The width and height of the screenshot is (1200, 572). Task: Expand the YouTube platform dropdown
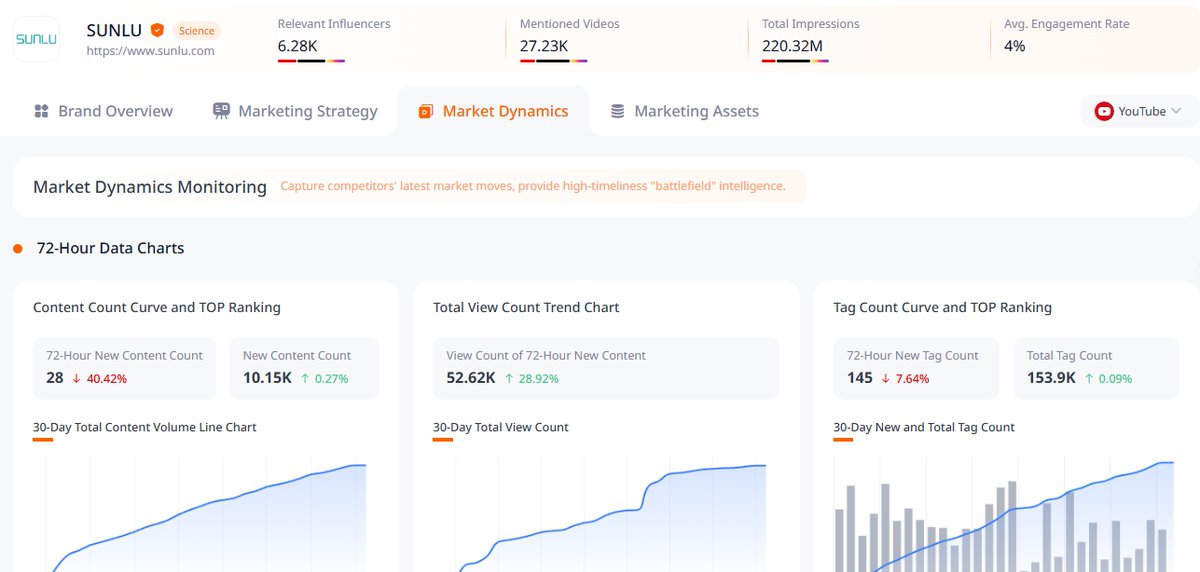[x=1140, y=111]
